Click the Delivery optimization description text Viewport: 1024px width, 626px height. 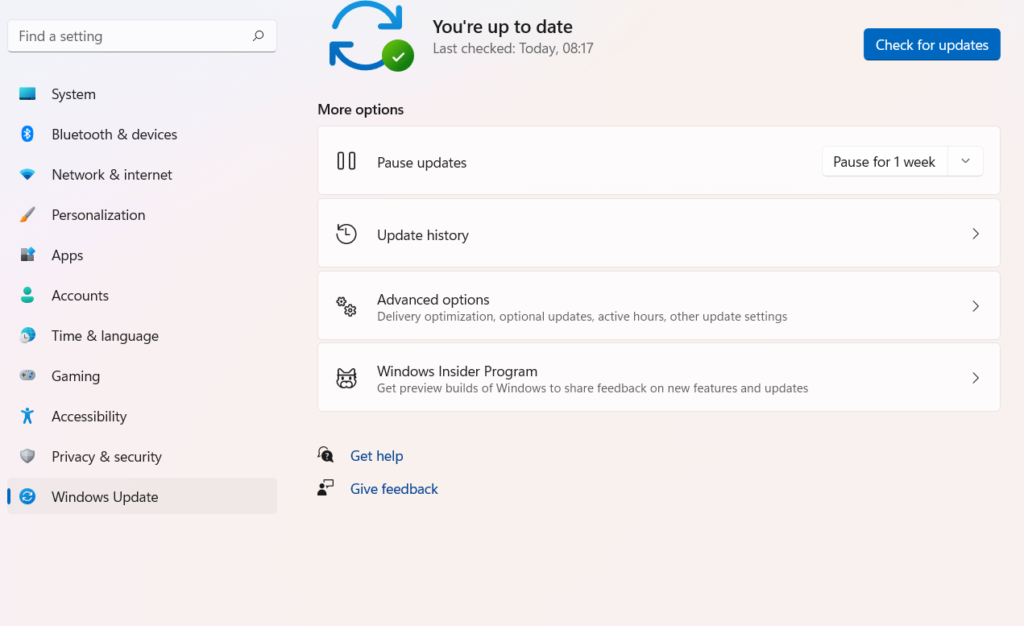pyautogui.click(x=582, y=317)
